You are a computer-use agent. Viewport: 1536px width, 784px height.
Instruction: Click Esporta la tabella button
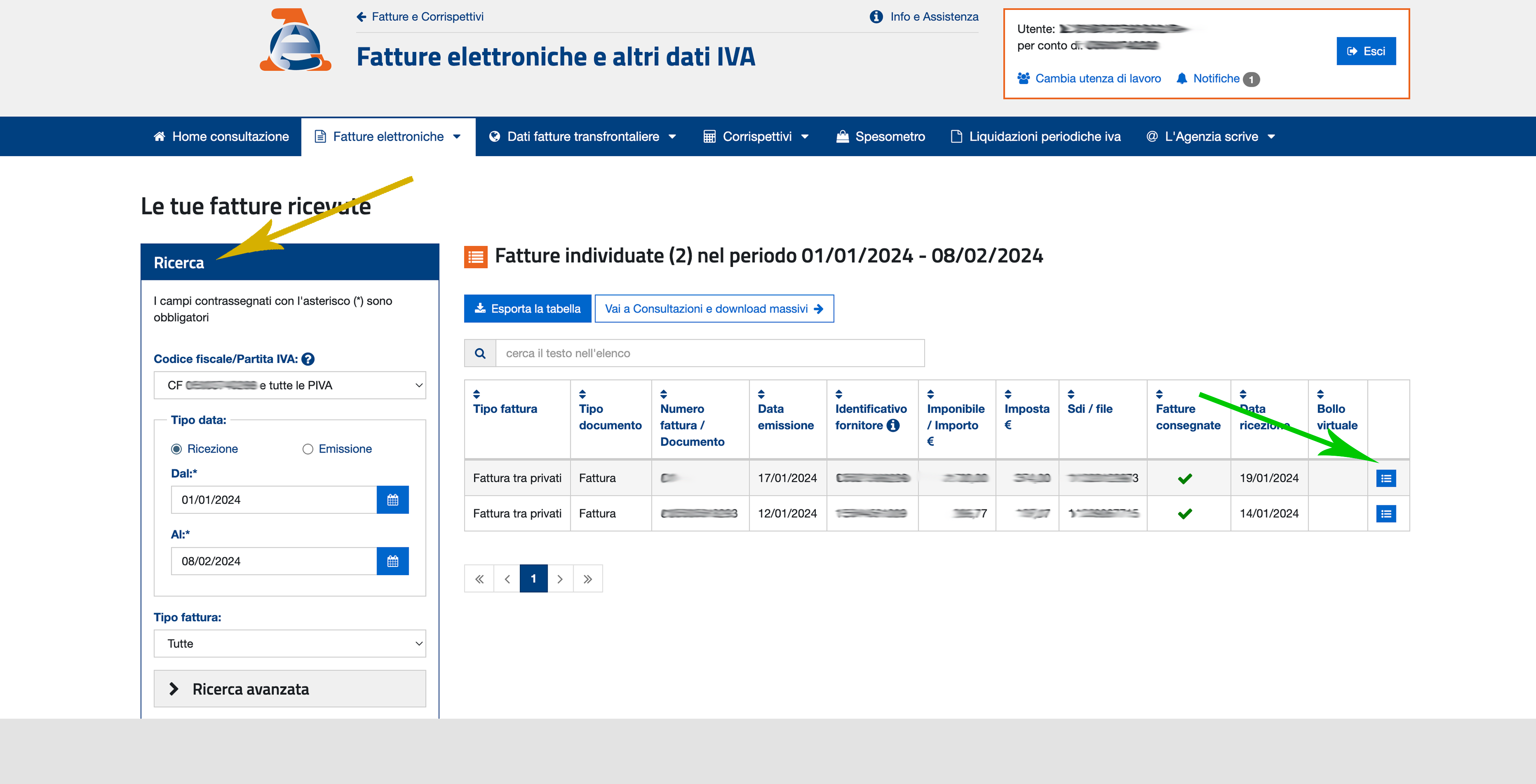point(527,309)
